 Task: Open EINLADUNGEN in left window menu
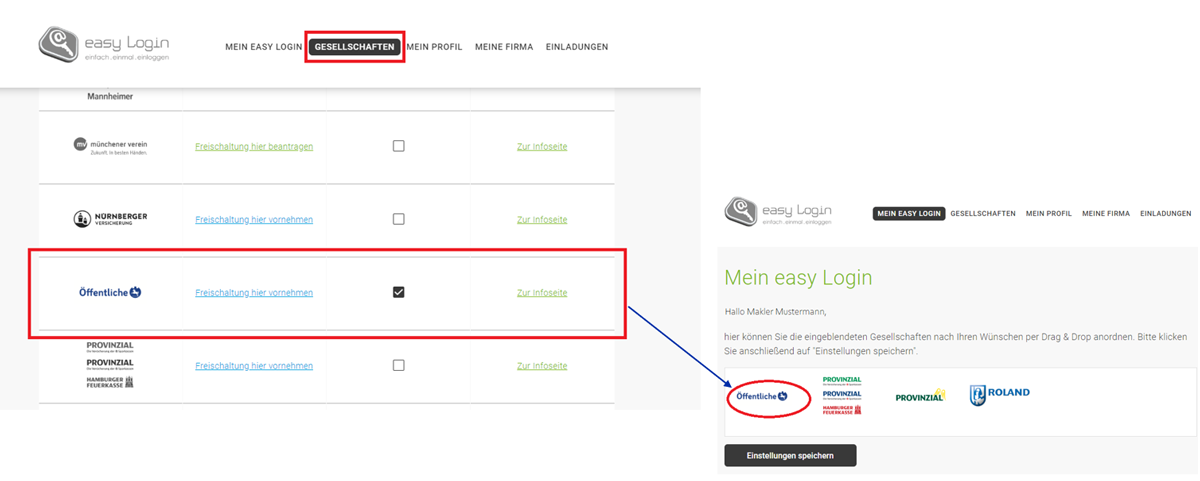click(577, 47)
